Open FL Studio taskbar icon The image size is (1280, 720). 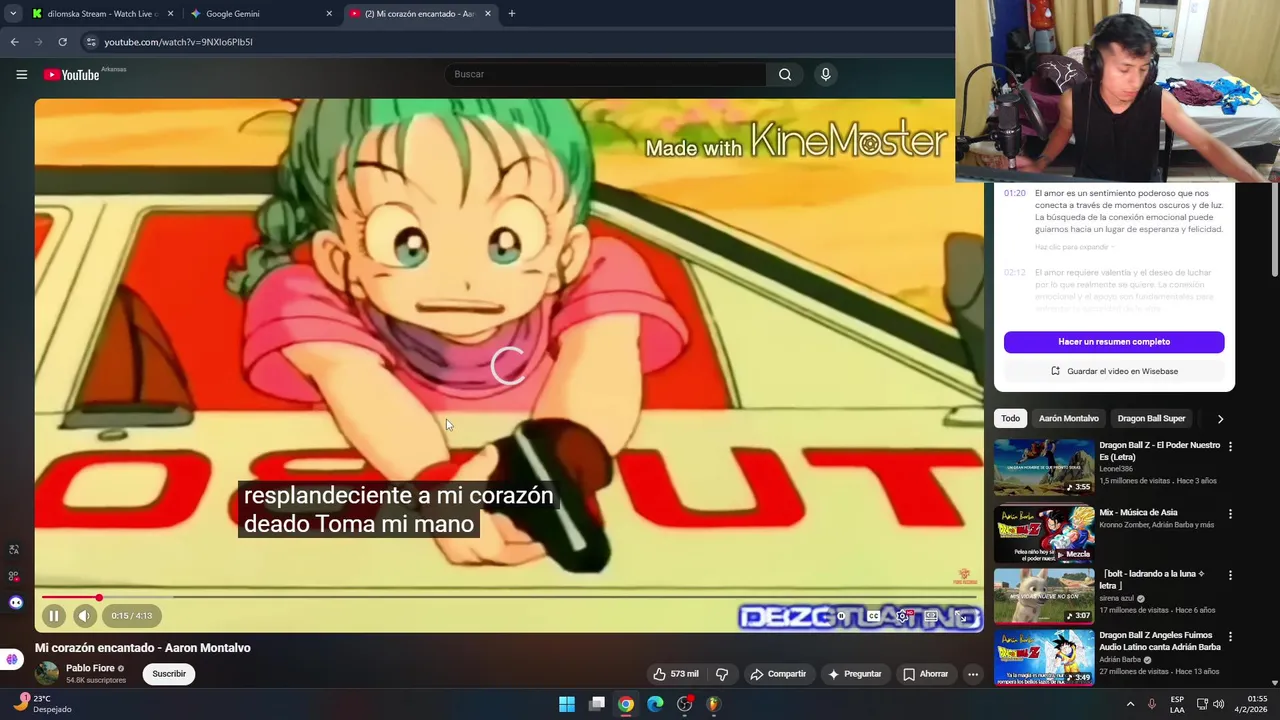(713, 704)
